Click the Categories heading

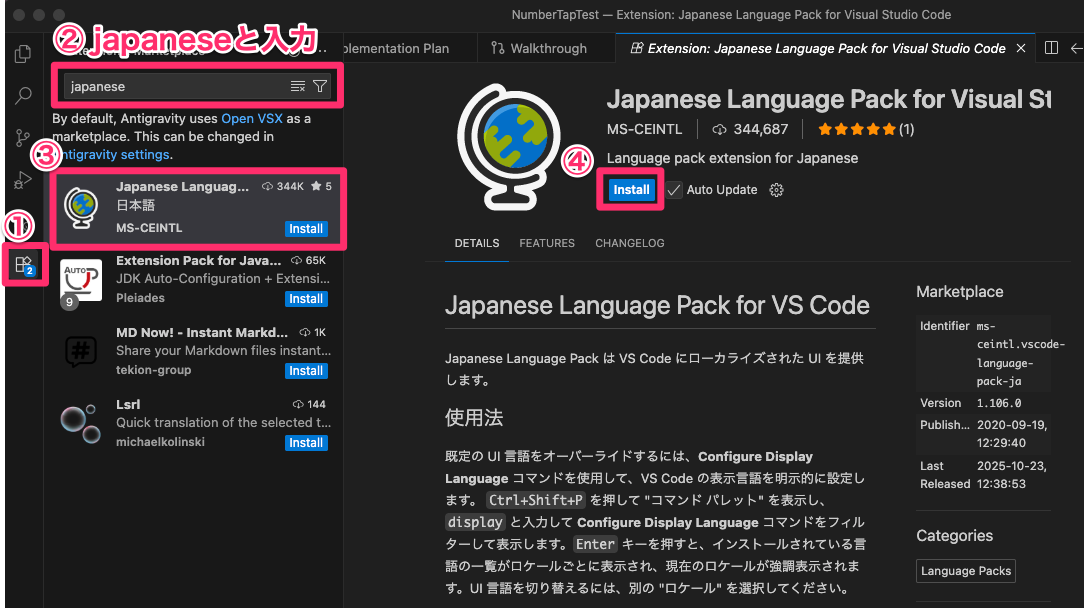pyautogui.click(x=955, y=536)
